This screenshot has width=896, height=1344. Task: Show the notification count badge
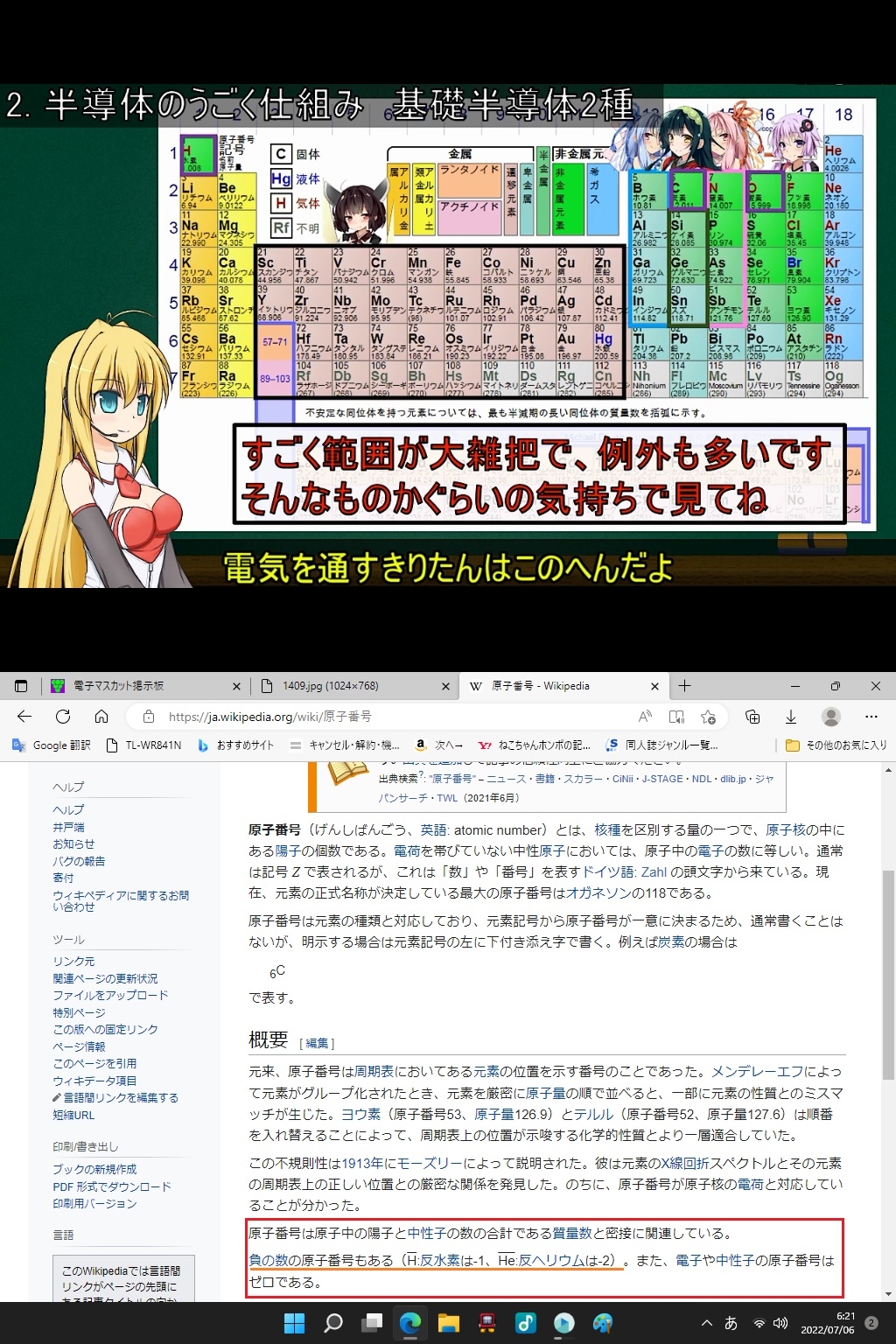tap(871, 1323)
